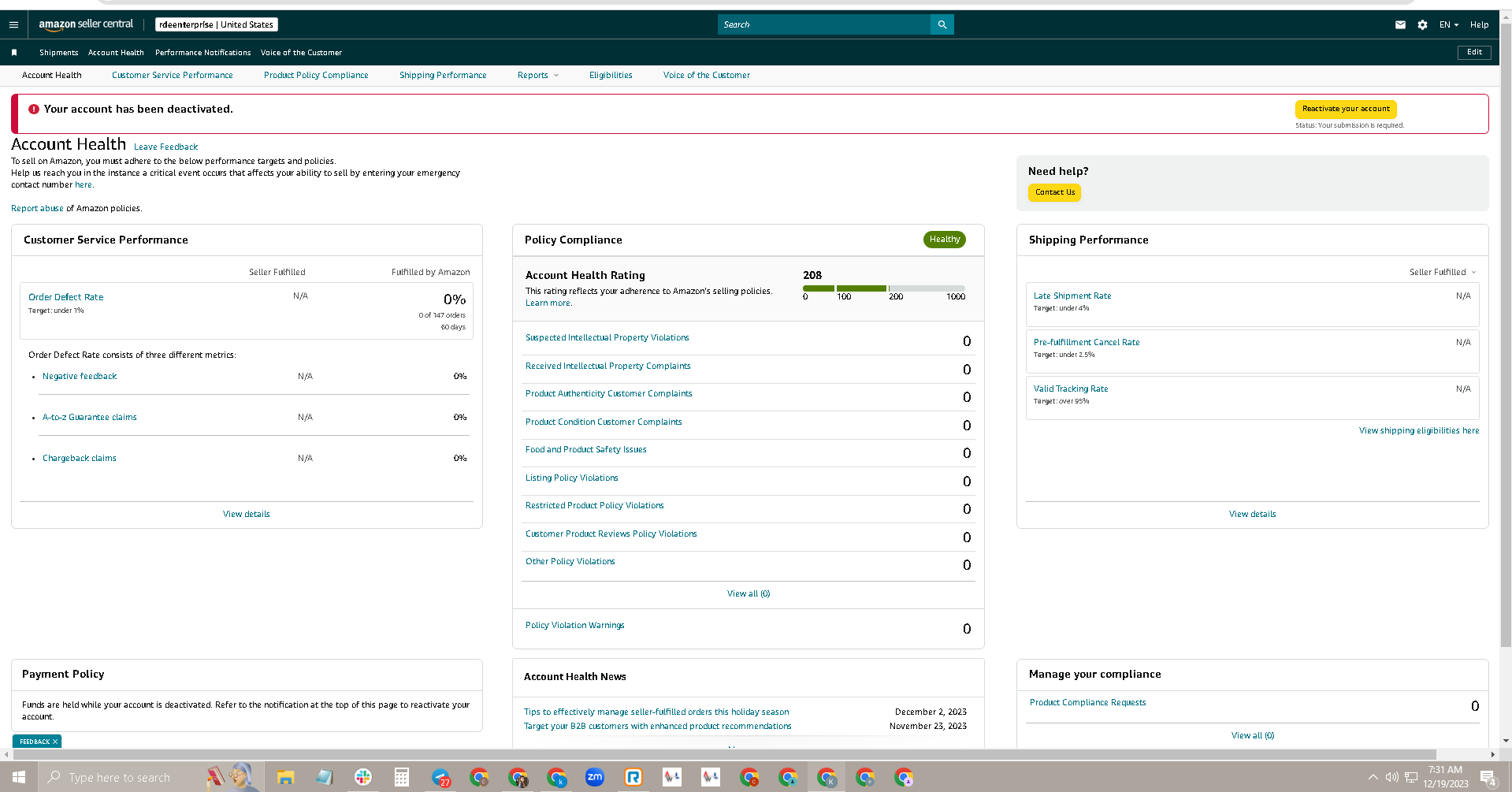Screen dimensions: 1512x792
Task: Open the Windows Start menu
Action: click(19, 777)
